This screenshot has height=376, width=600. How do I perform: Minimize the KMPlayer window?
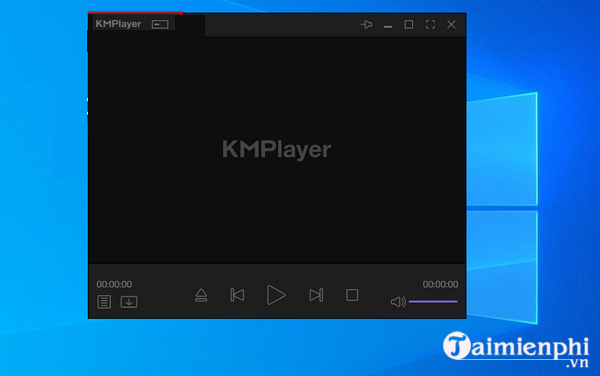pyautogui.click(x=388, y=26)
